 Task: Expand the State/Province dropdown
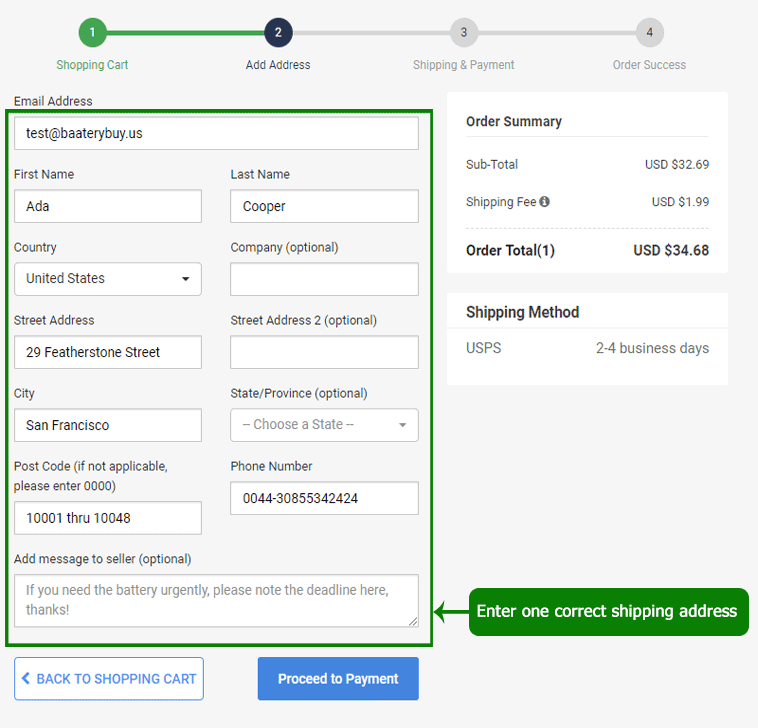pyautogui.click(x=324, y=425)
